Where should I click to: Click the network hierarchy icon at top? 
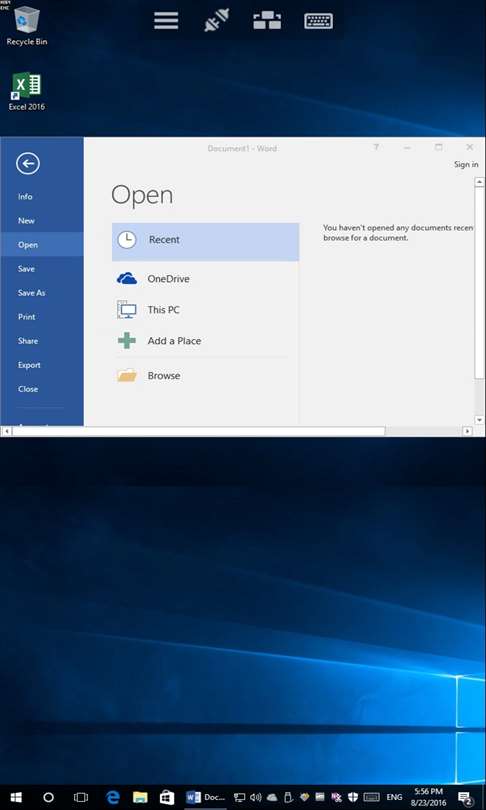coord(267,21)
